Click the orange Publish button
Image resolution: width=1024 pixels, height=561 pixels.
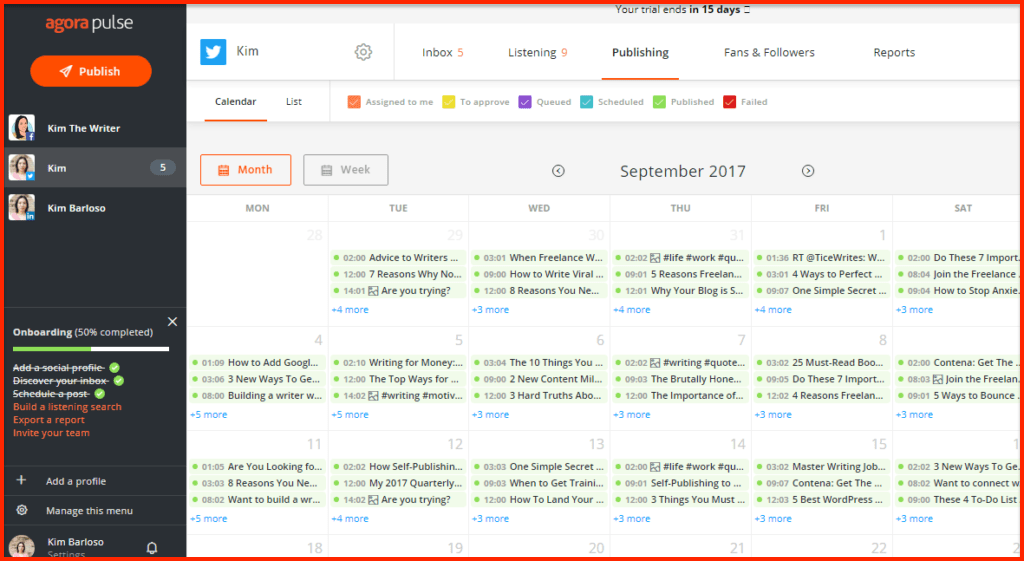(91, 71)
